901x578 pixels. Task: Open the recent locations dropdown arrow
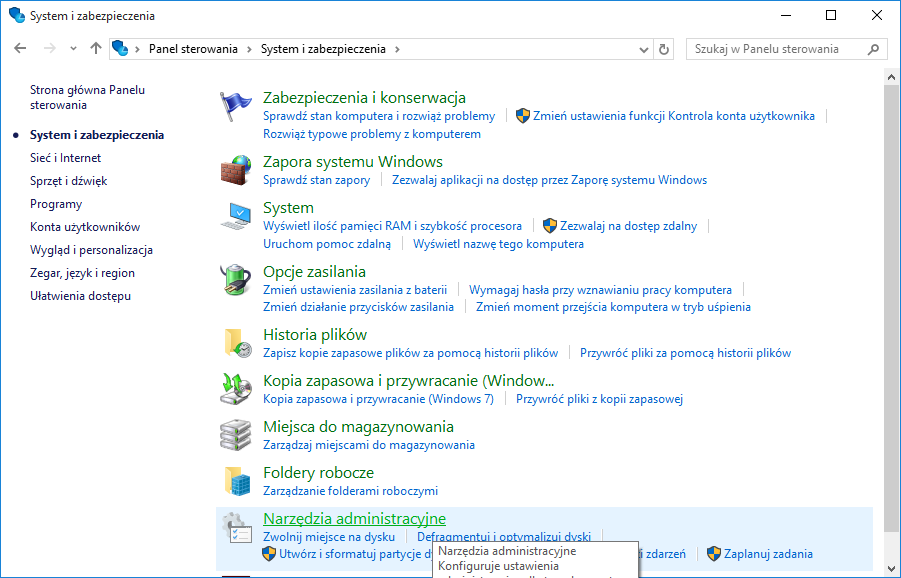73,49
